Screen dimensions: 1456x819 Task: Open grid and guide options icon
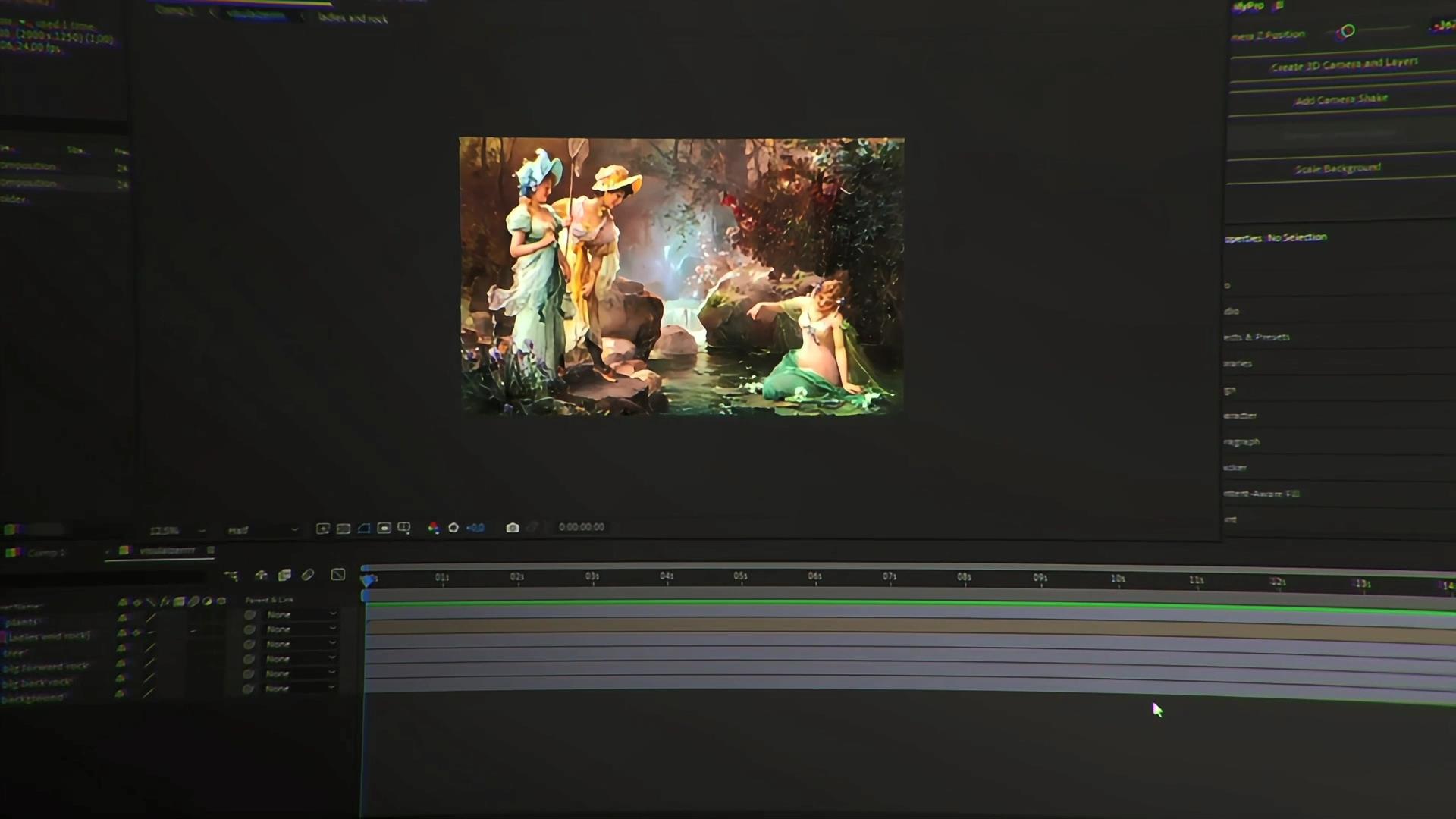pyautogui.click(x=404, y=528)
